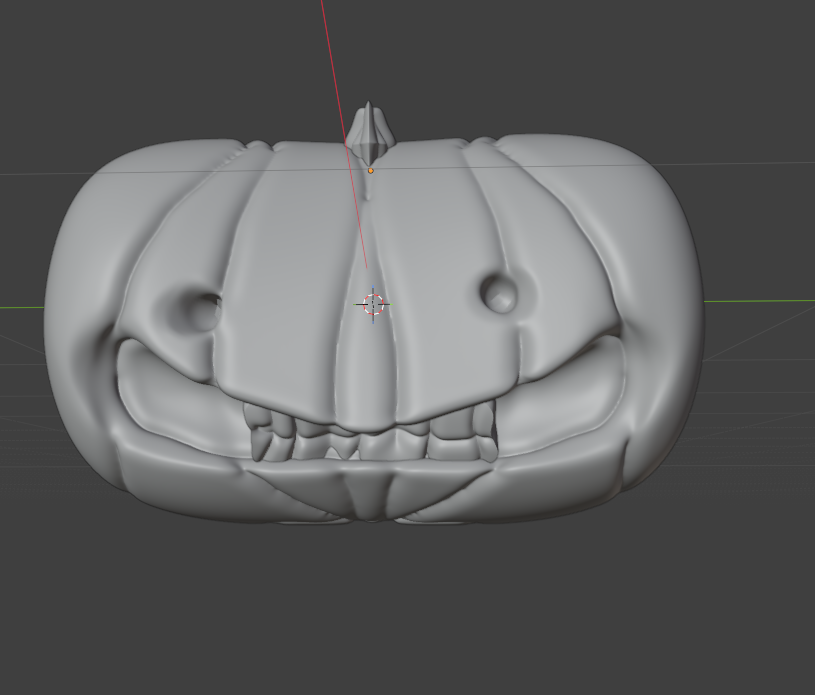Viewport: 815px width, 695px height.
Task: Click the teeth inside the pumpkin's mouth
Action: coord(371,431)
